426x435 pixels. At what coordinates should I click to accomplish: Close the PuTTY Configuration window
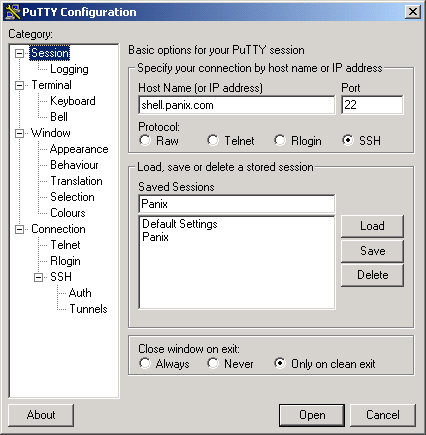(x=412, y=12)
